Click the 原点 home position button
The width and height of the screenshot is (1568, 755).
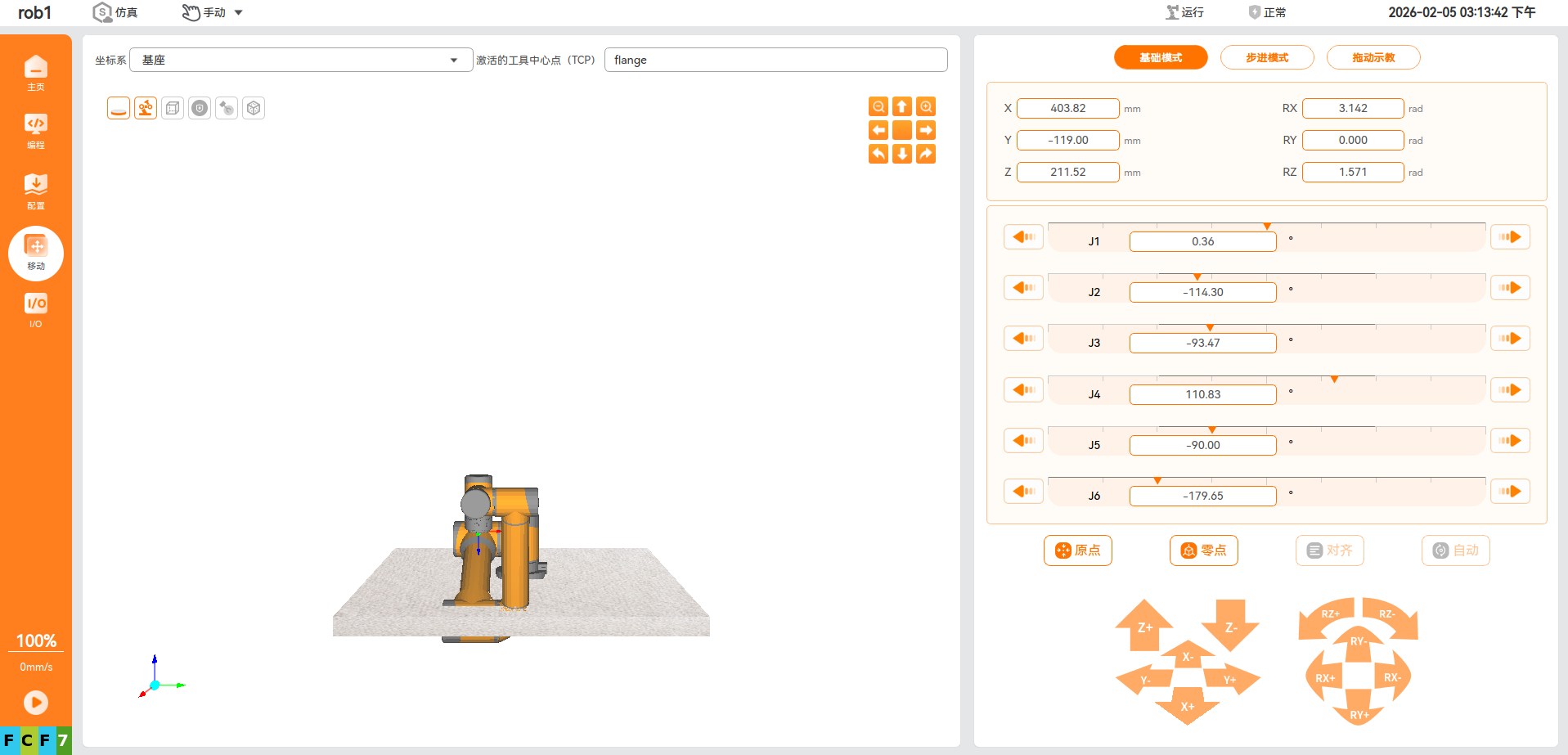click(x=1077, y=551)
